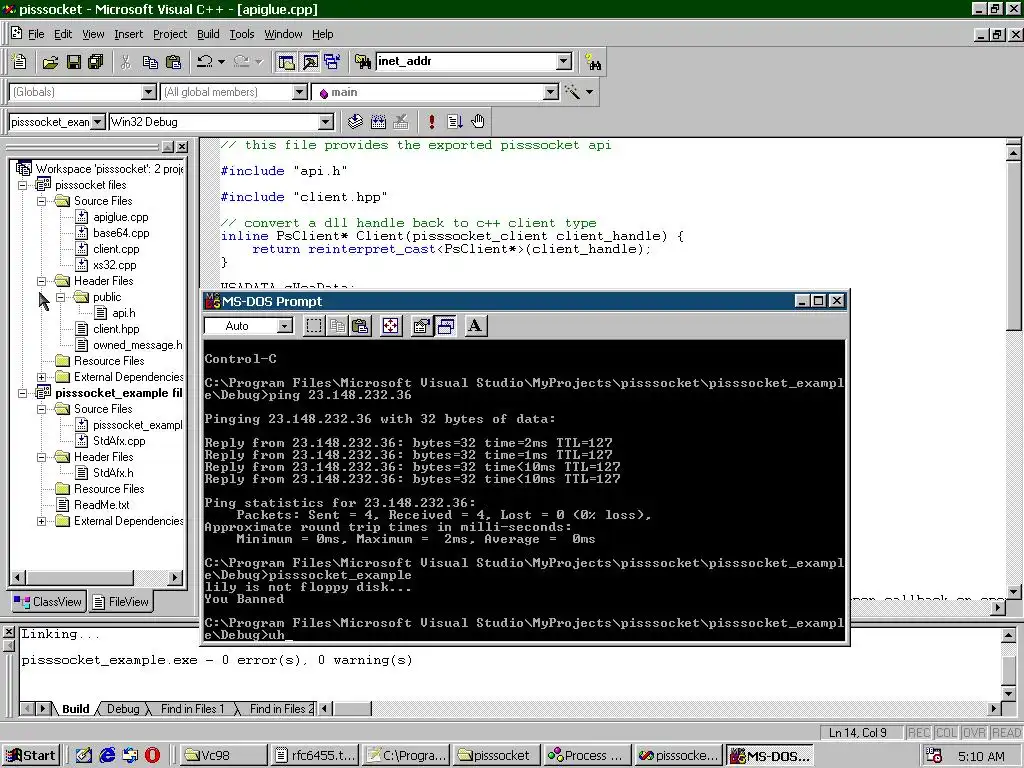
Task: Close the Workspace pane with its X
Action: 182,147
